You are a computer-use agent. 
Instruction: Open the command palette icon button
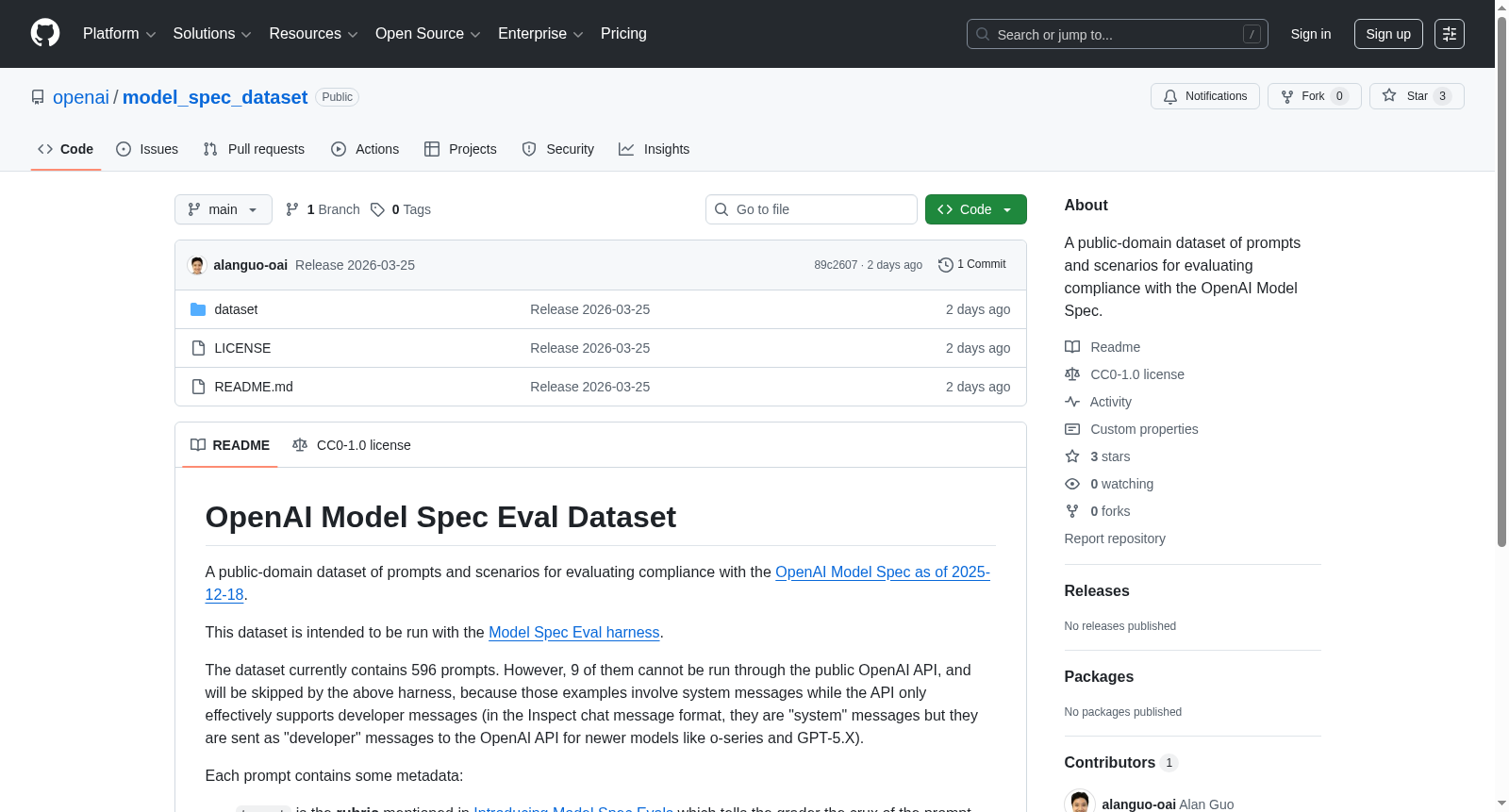[1449, 34]
